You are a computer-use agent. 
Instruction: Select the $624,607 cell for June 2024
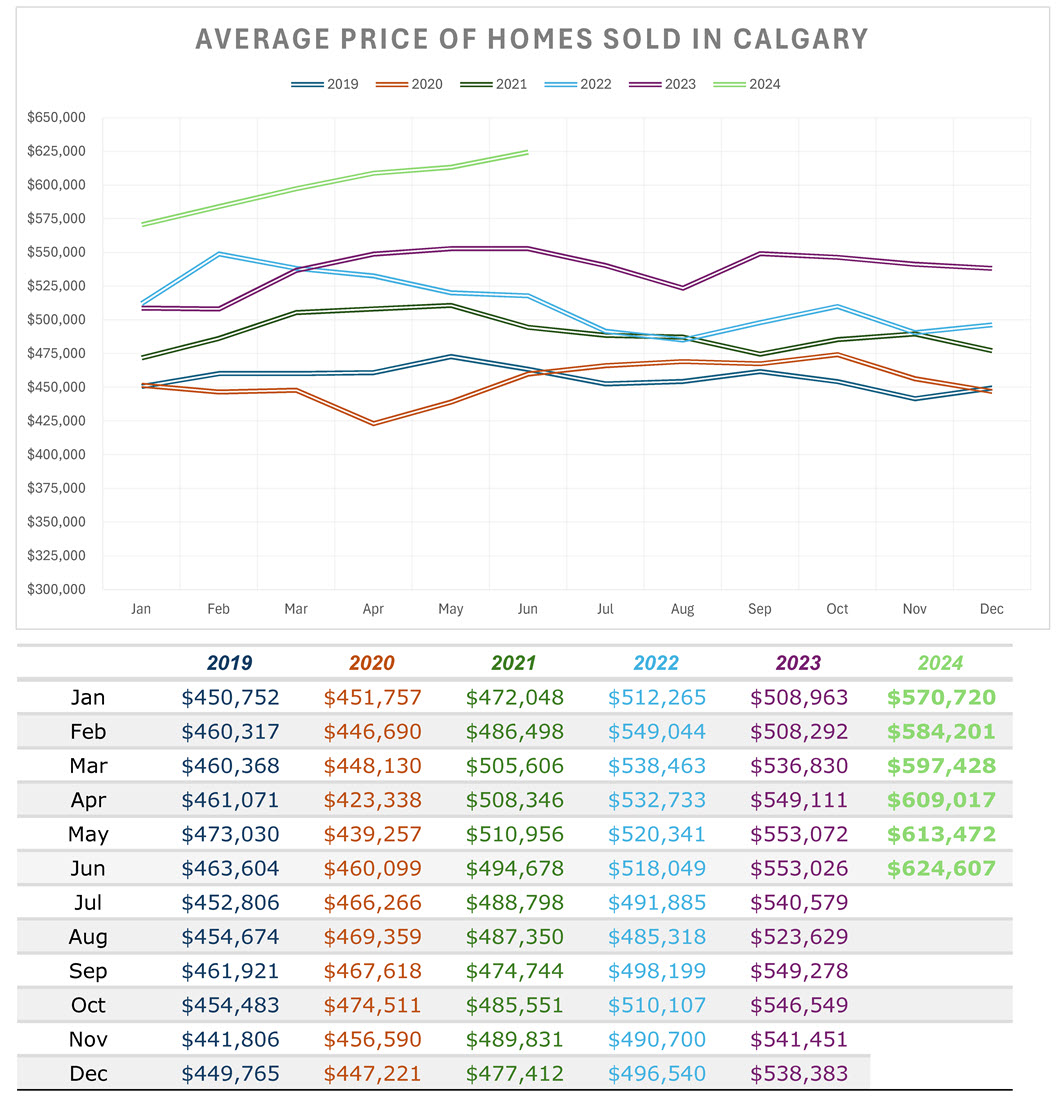pos(941,868)
